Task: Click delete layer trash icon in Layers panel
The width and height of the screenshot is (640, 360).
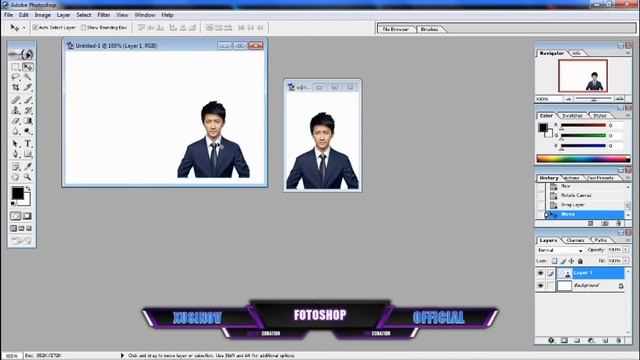Action: [618, 340]
